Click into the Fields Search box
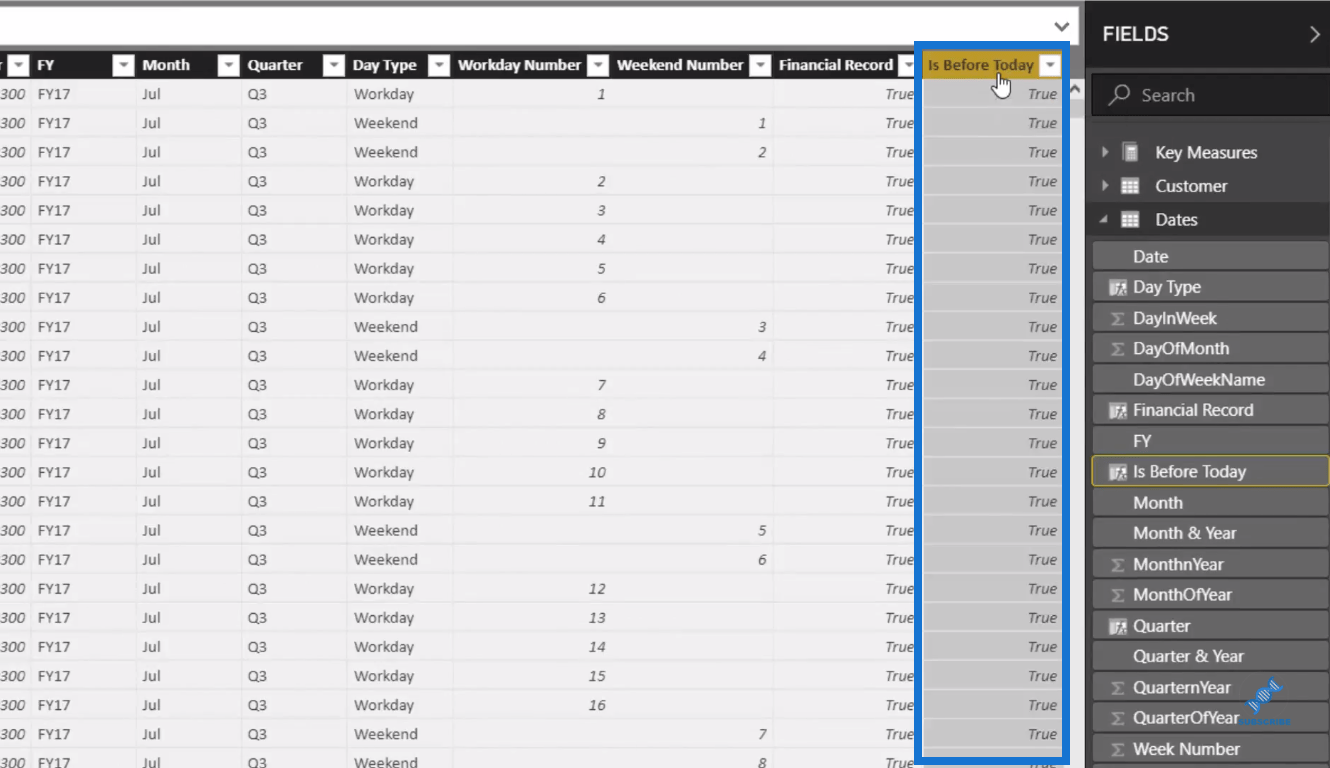Viewport: 1330px width, 768px height. [x=1211, y=95]
